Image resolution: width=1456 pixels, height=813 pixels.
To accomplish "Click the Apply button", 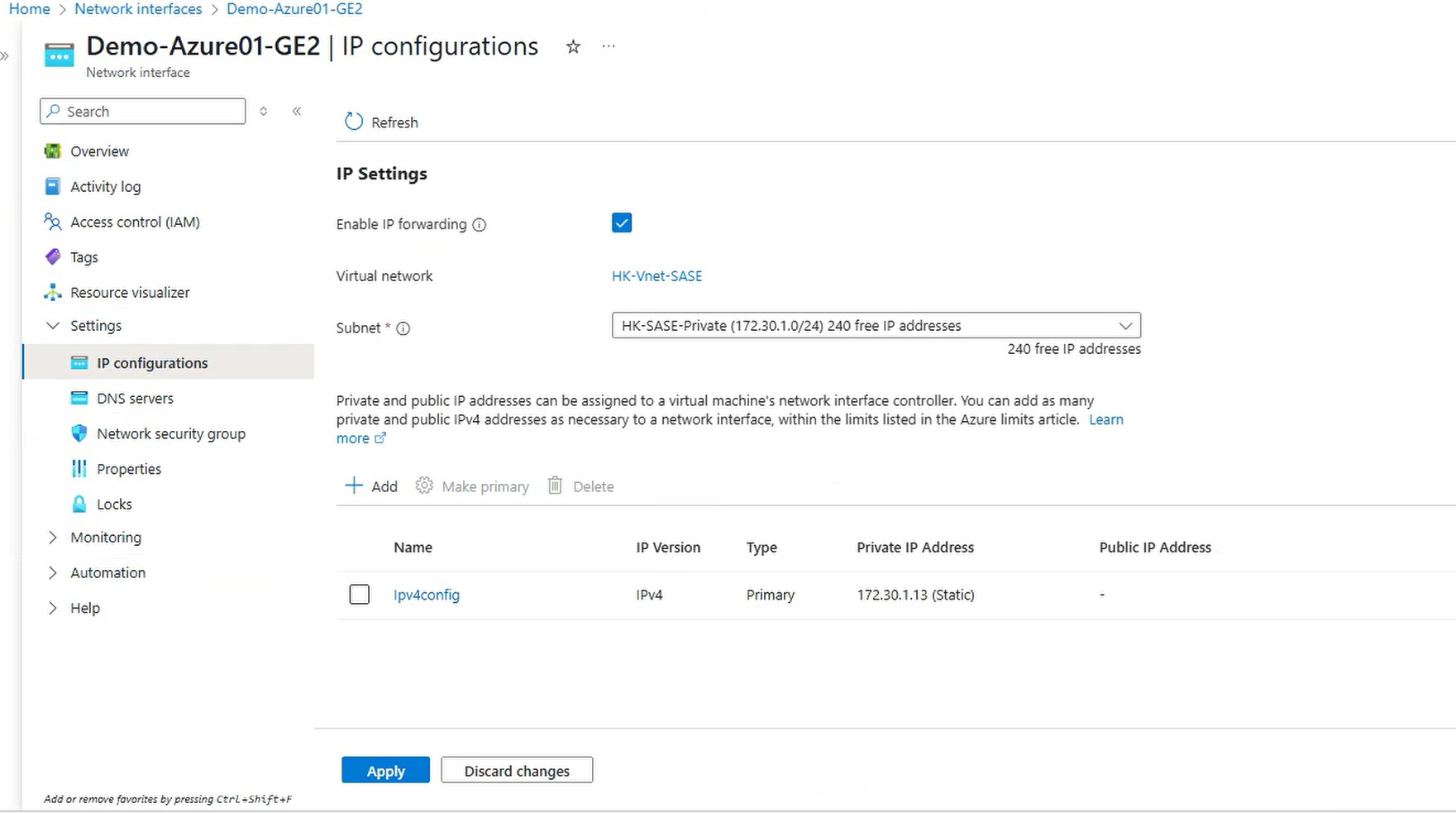I will click(385, 770).
